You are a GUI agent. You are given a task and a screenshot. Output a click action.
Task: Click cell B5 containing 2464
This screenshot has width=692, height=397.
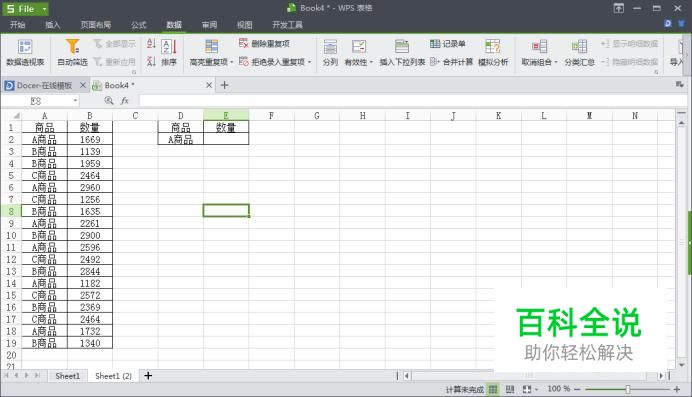[x=90, y=176]
